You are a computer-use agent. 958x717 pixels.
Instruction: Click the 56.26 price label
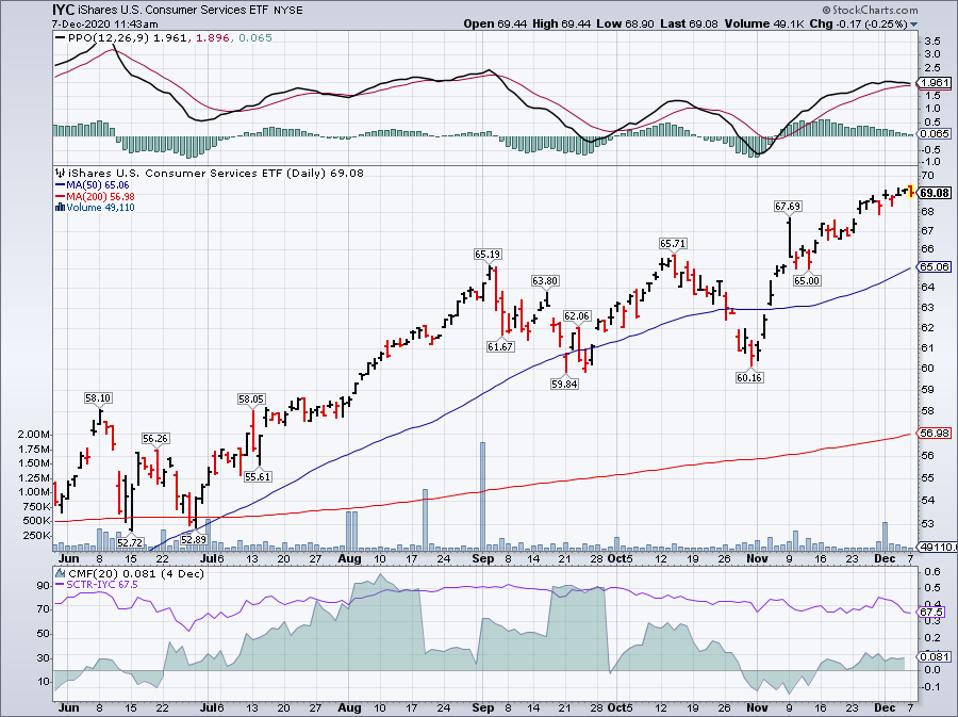coord(155,438)
